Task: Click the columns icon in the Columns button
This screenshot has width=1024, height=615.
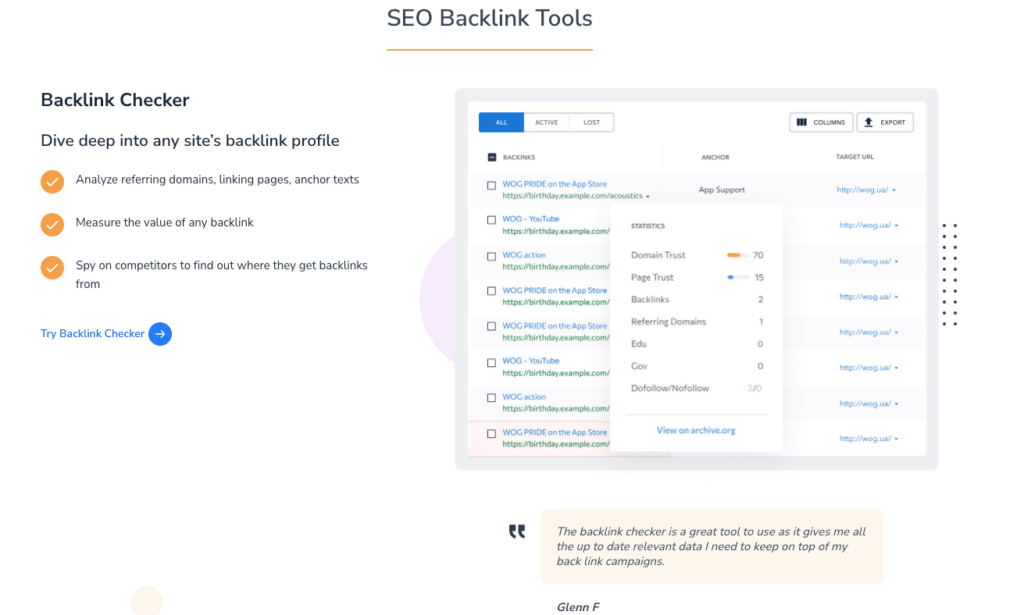Action: 803,123
